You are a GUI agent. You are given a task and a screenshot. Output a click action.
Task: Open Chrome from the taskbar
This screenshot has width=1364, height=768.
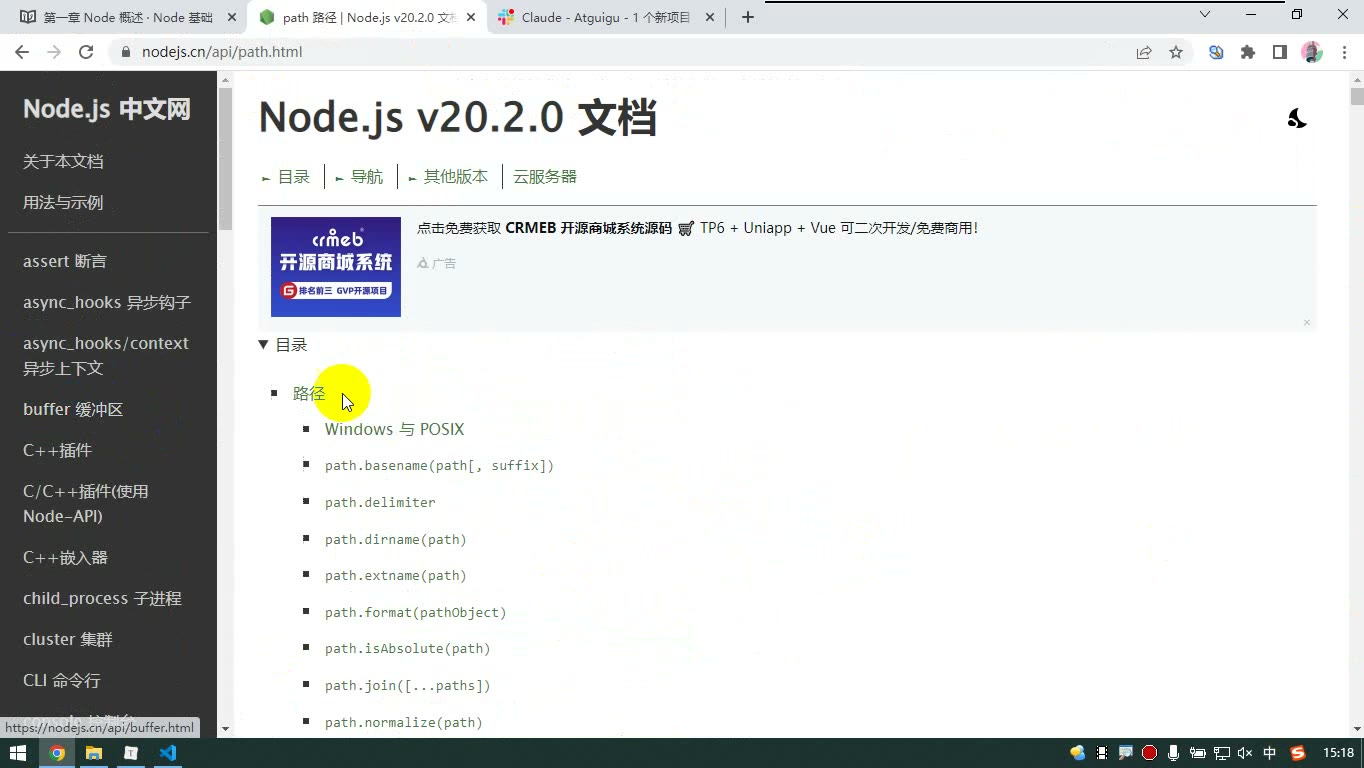tap(57, 753)
